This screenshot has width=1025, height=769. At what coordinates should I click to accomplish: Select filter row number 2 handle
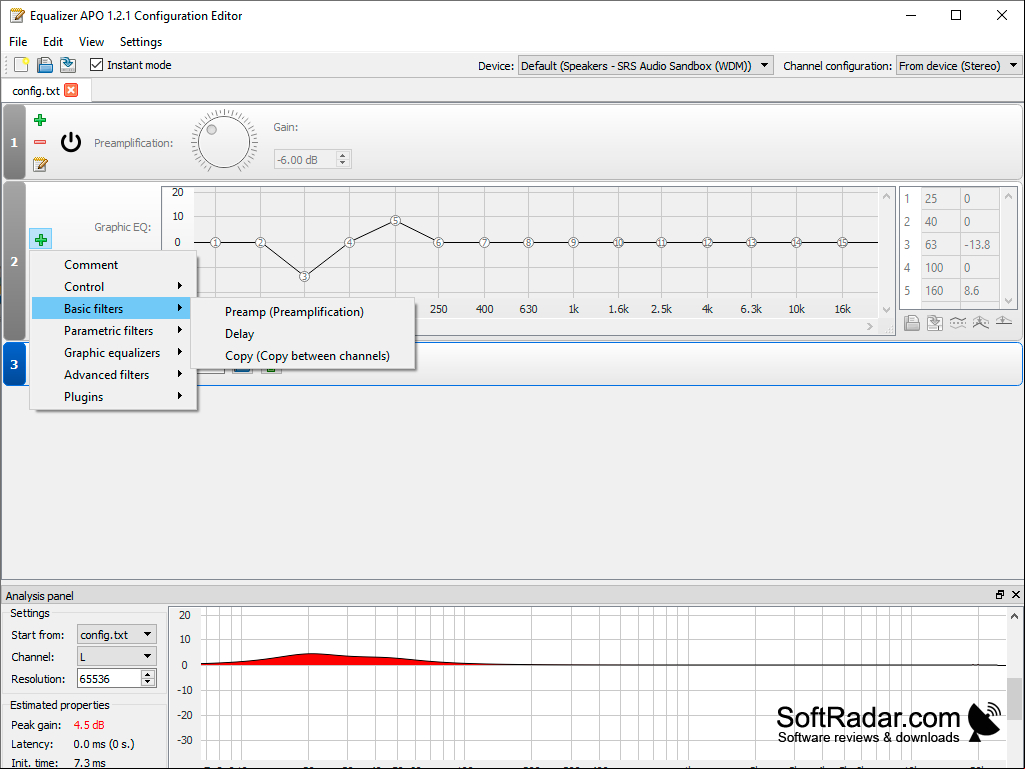[x=14, y=261]
